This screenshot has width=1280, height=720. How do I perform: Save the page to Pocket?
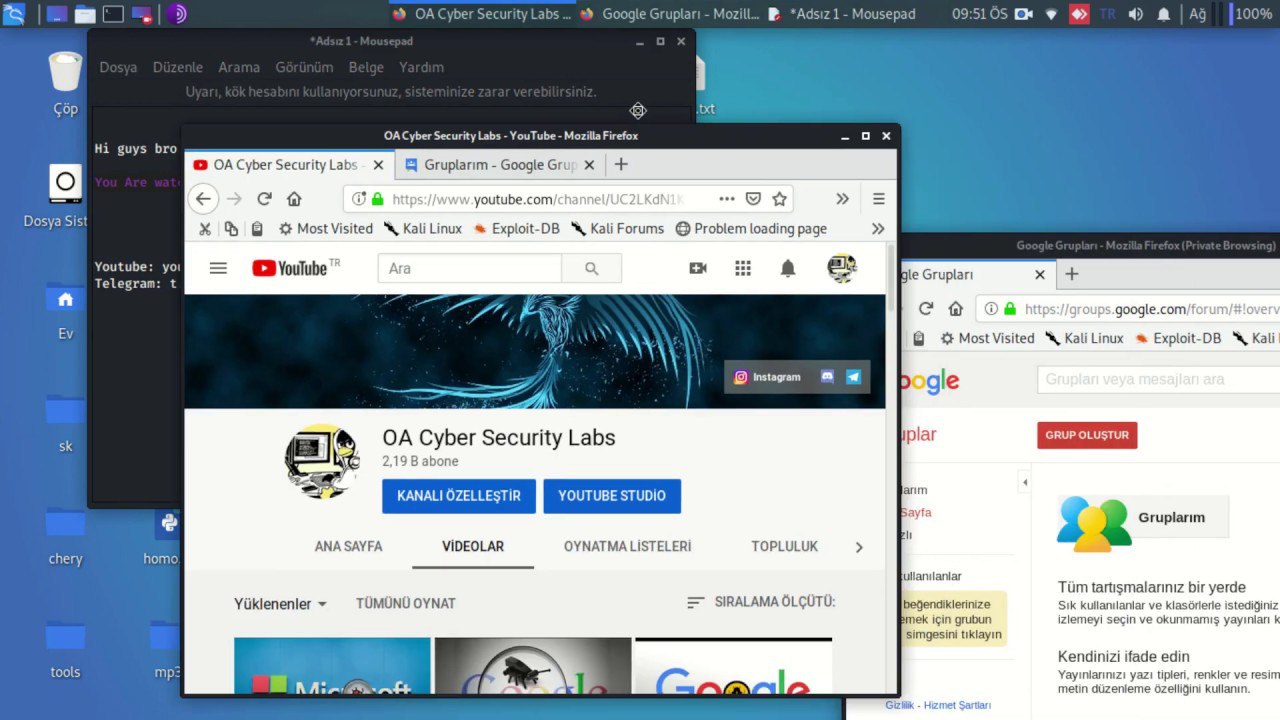click(754, 199)
